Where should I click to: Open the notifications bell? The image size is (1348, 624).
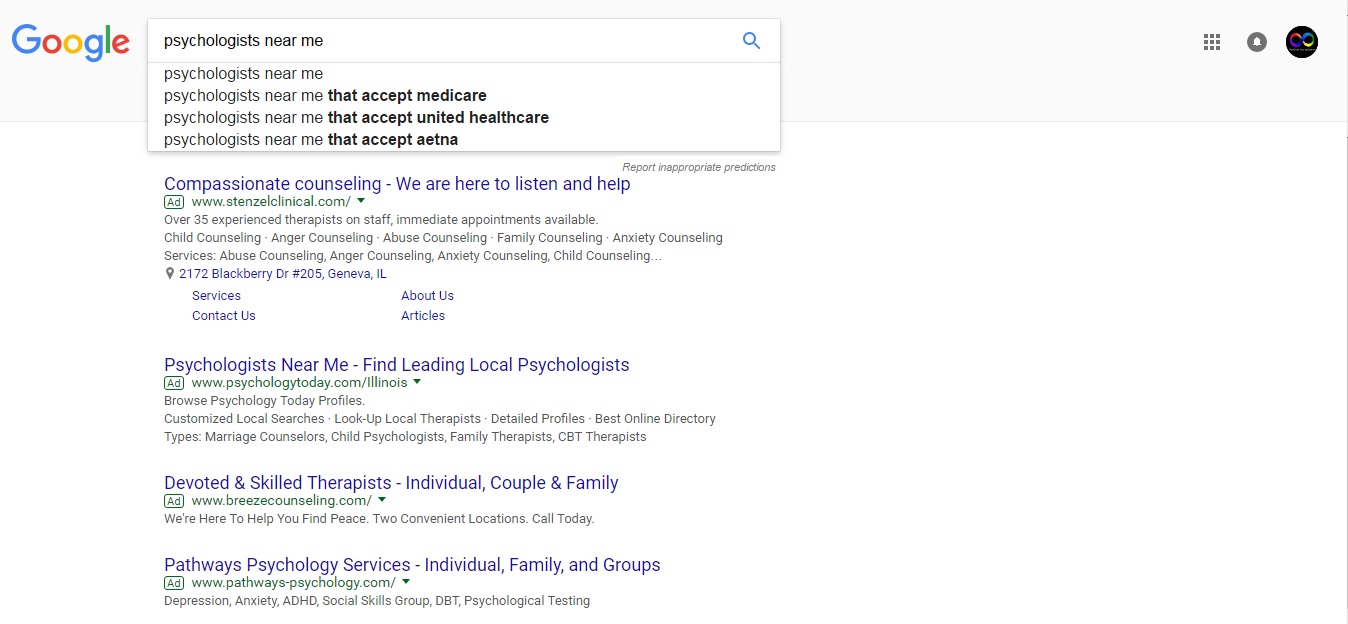pyautogui.click(x=1257, y=42)
